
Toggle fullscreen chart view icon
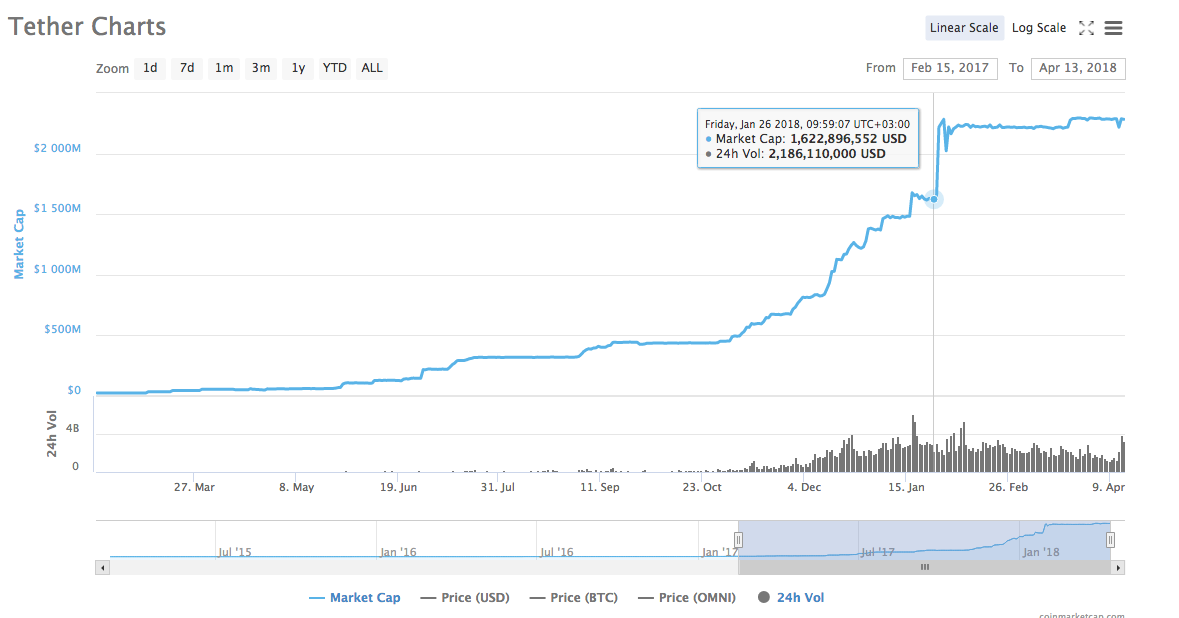1086,29
